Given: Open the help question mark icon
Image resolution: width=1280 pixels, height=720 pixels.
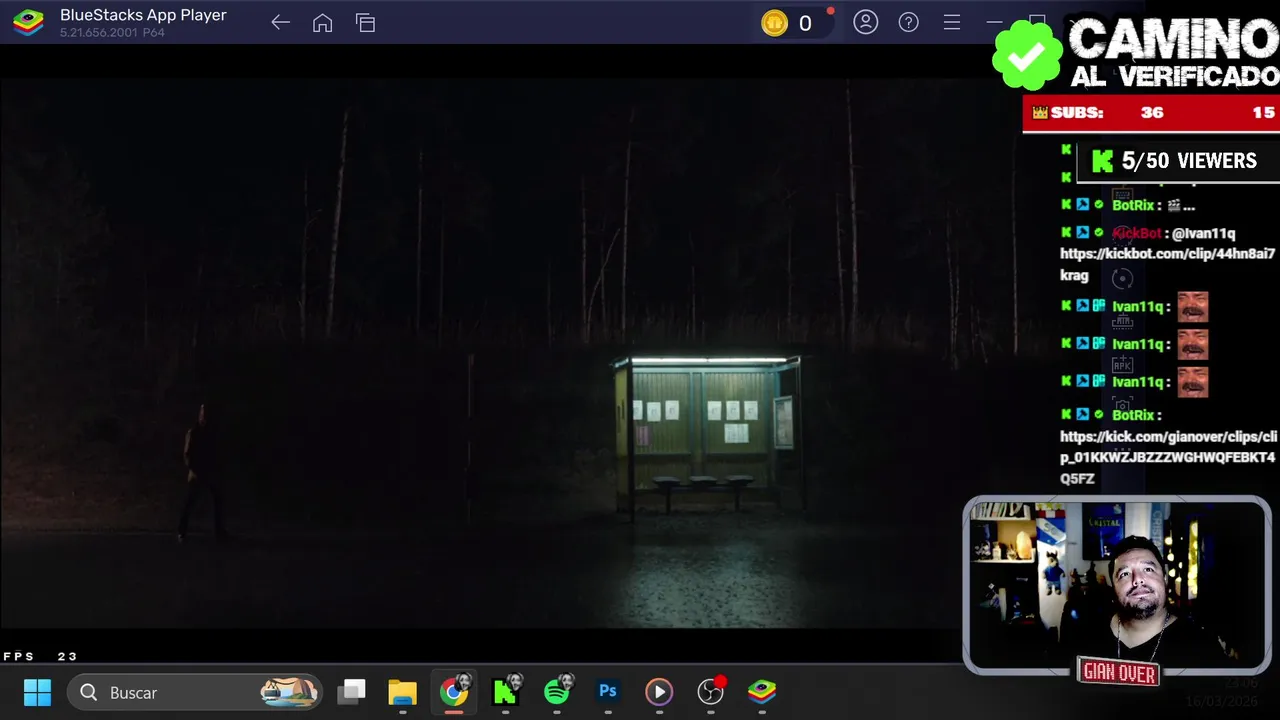Looking at the screenshot, I should coord(909,22).
